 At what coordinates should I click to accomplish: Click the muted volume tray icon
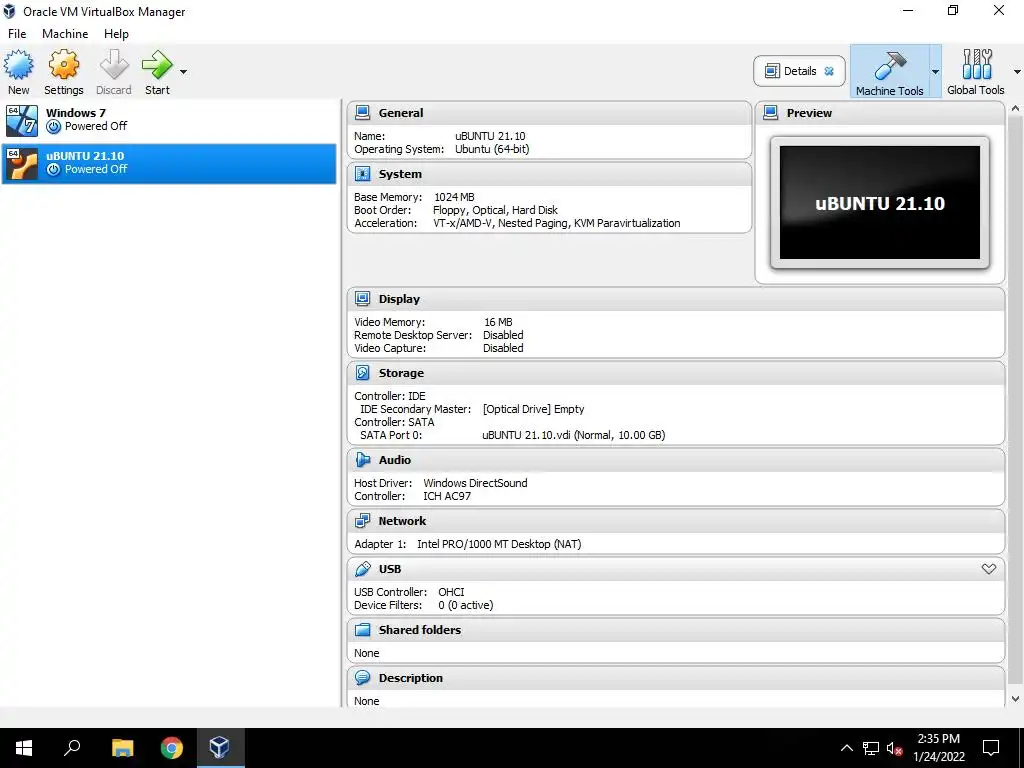pos(894,748)
